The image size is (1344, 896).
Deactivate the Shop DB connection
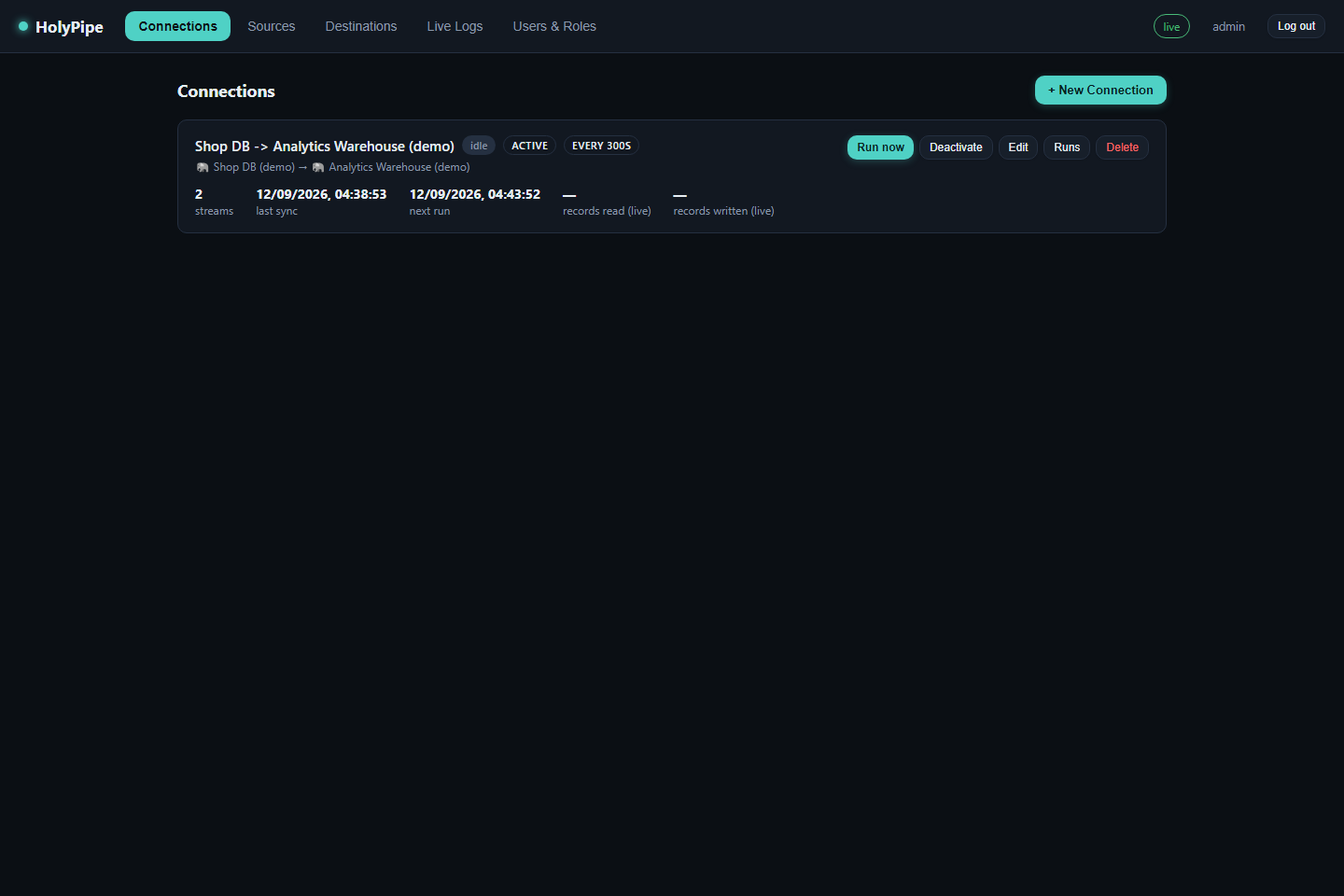tap(956, 147)
